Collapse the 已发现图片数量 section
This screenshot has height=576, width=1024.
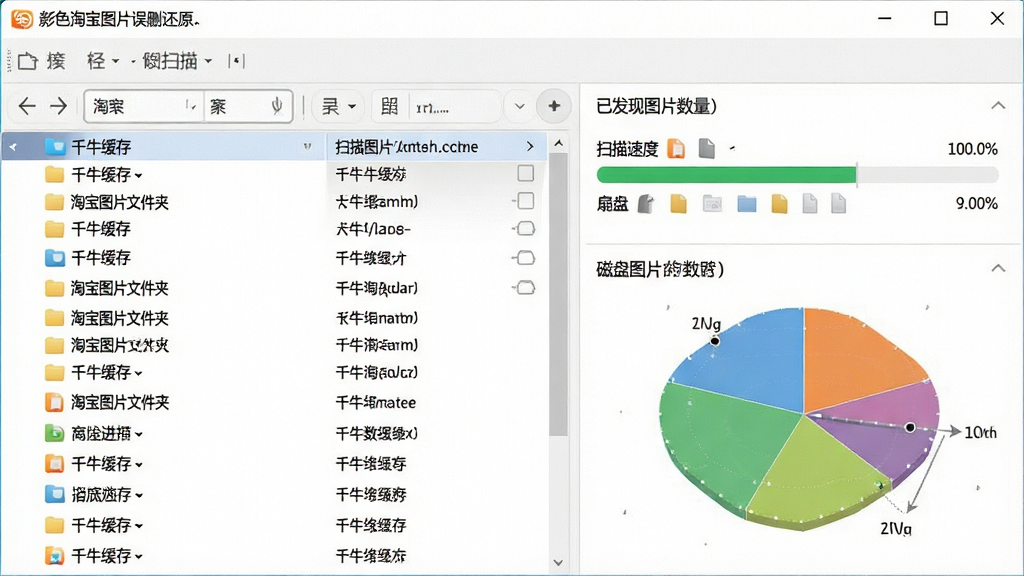click(x=998, y=105)
